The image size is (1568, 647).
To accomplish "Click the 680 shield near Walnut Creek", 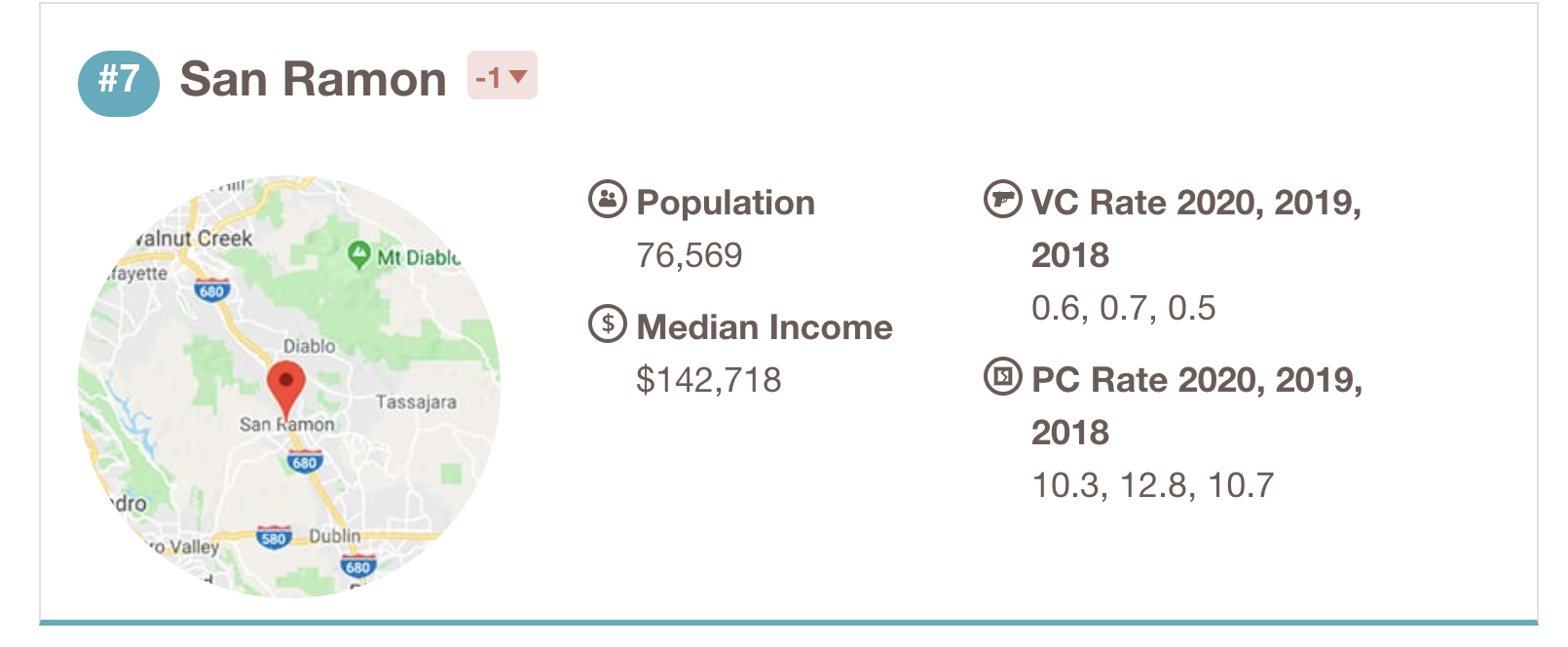I will coord(211,289).
